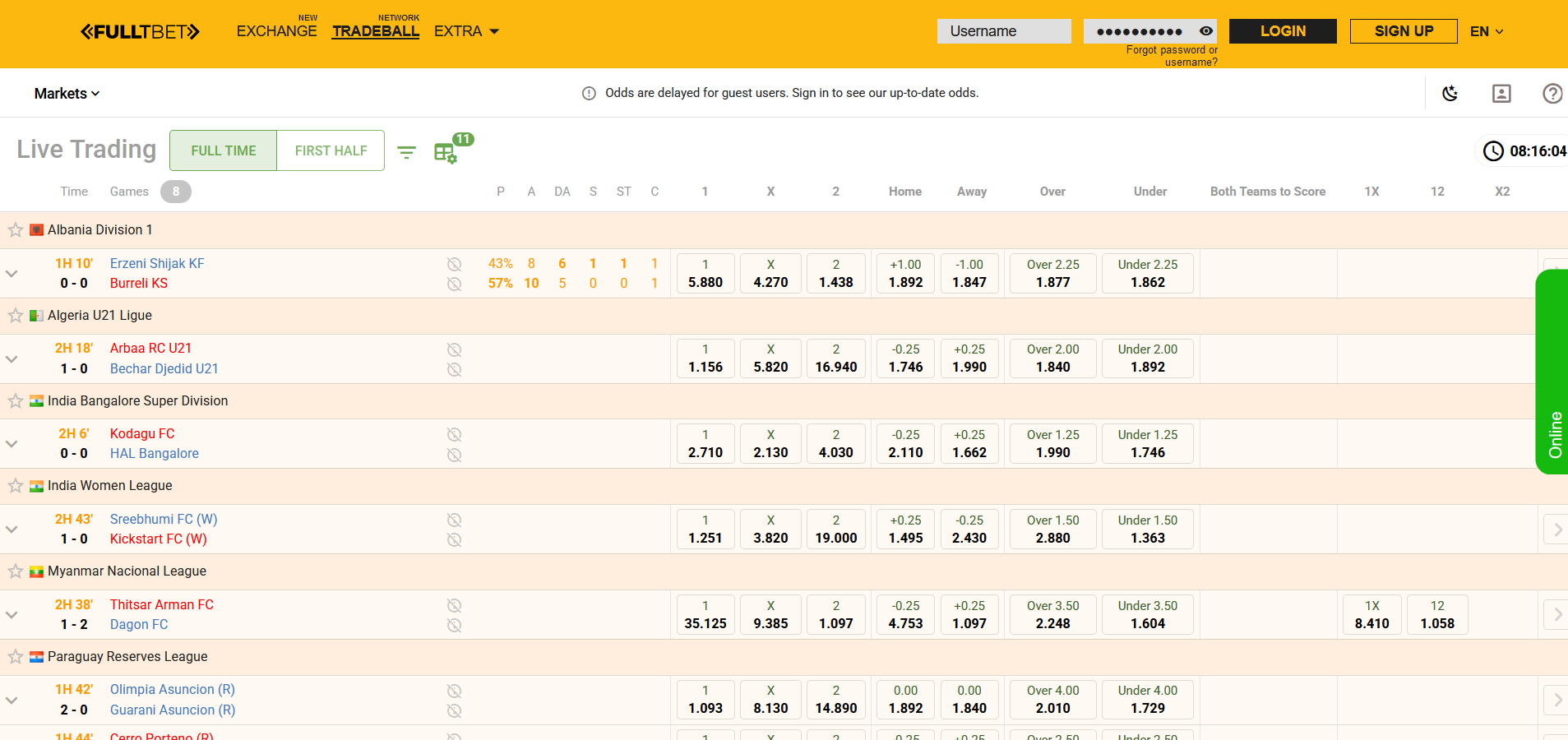Image resolution: width=1568 pixels, height=740 pixels.
Task: Select the FULL TIME toggle
Action: (x=224, y=150)
